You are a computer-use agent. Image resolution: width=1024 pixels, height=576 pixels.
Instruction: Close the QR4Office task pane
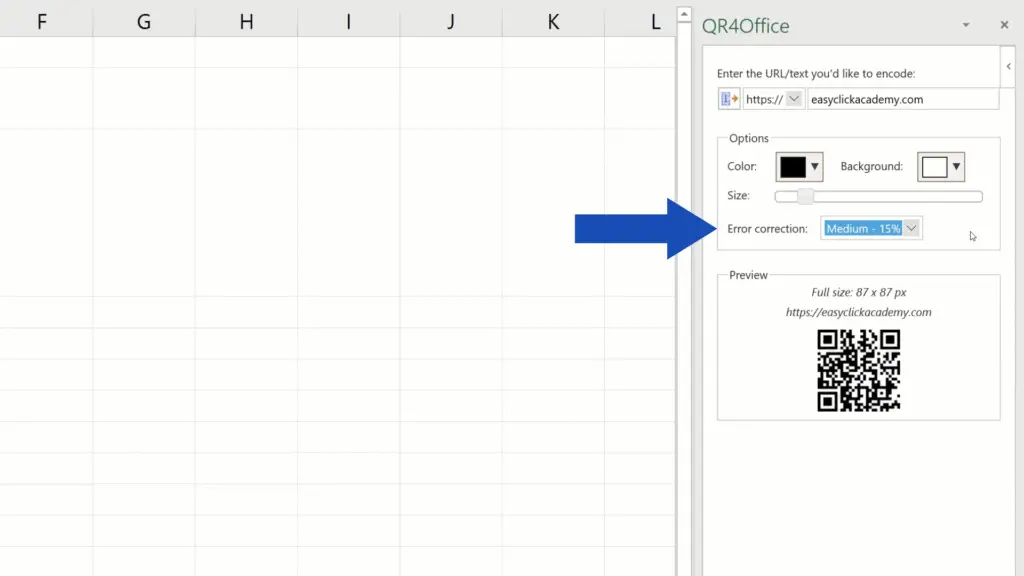coord(1004,25)
